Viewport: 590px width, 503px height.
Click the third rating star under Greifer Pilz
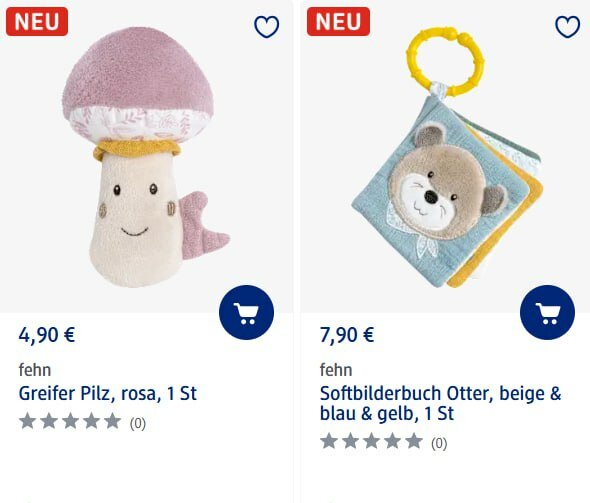pyautogui.click(x=70, y=421)
